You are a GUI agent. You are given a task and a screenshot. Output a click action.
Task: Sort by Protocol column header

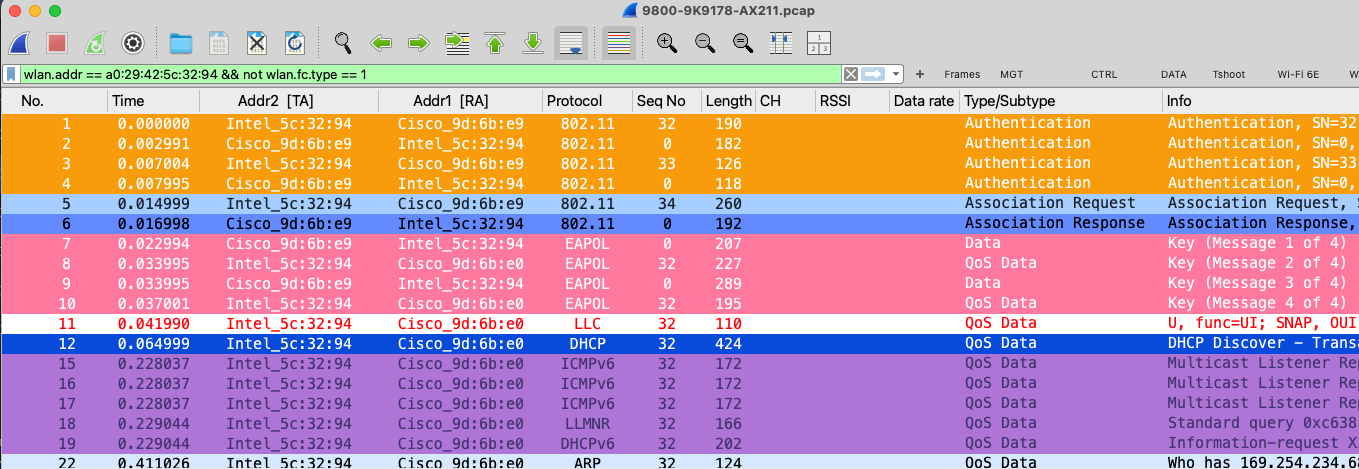click(574, 101)
